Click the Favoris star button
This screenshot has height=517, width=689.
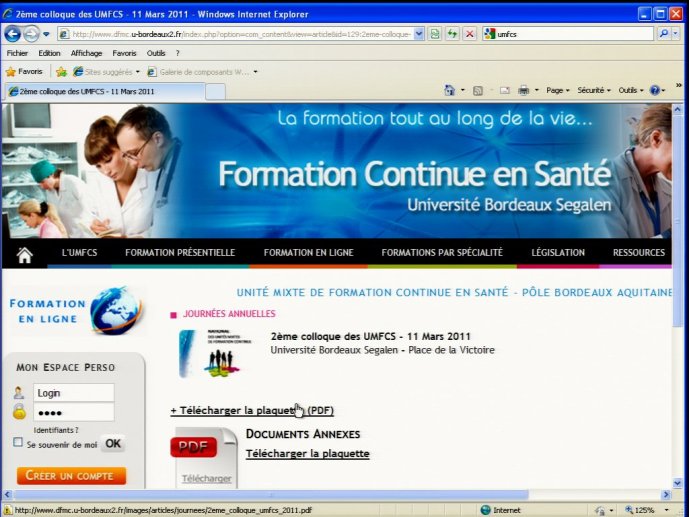click(24, 71)
